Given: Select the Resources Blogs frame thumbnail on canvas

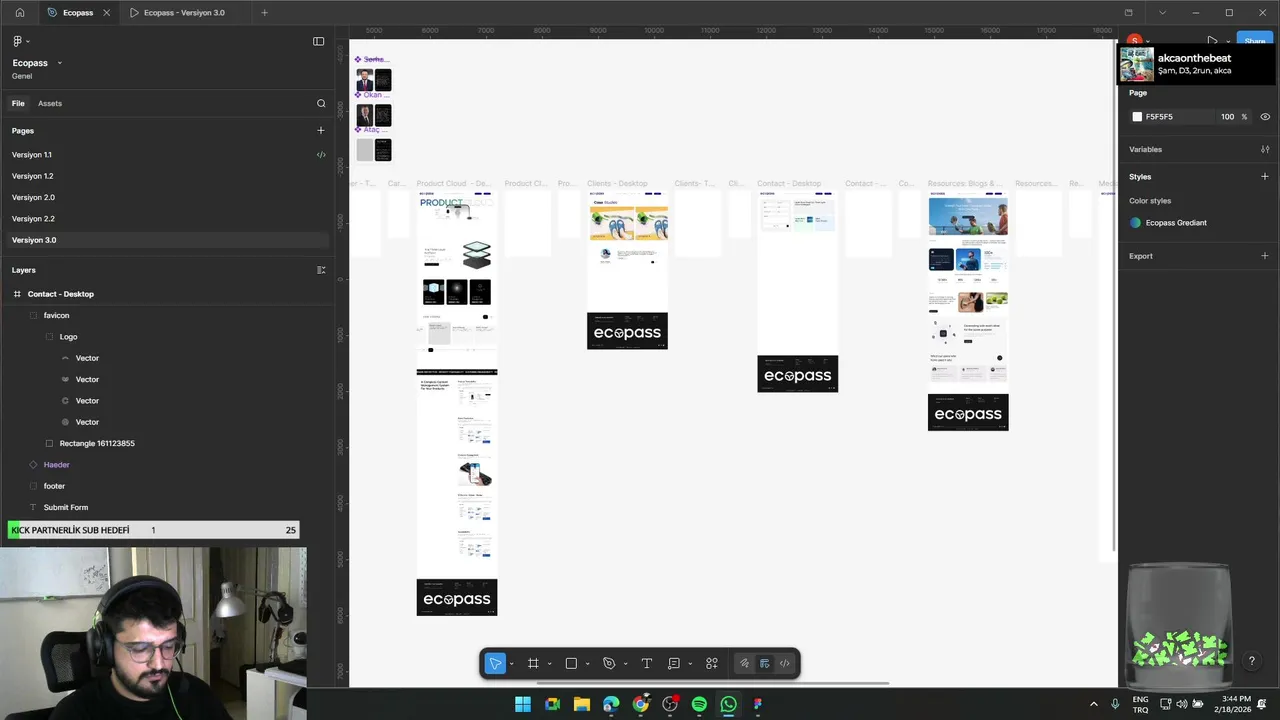Looking at the screenshot, I should pos(968,312).
